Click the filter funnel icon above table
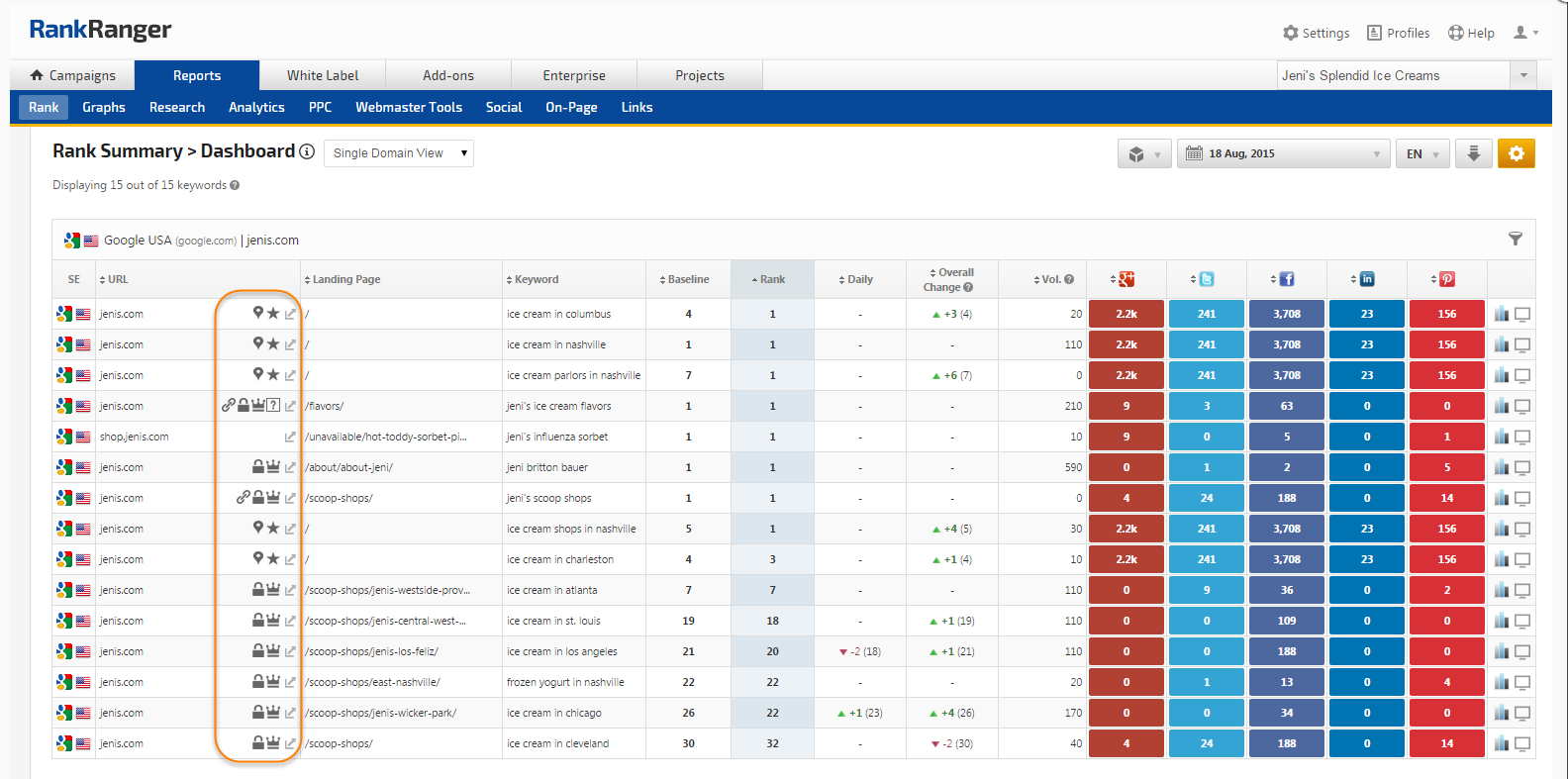The image size is (1568, 779). (x=1515, y=239)
